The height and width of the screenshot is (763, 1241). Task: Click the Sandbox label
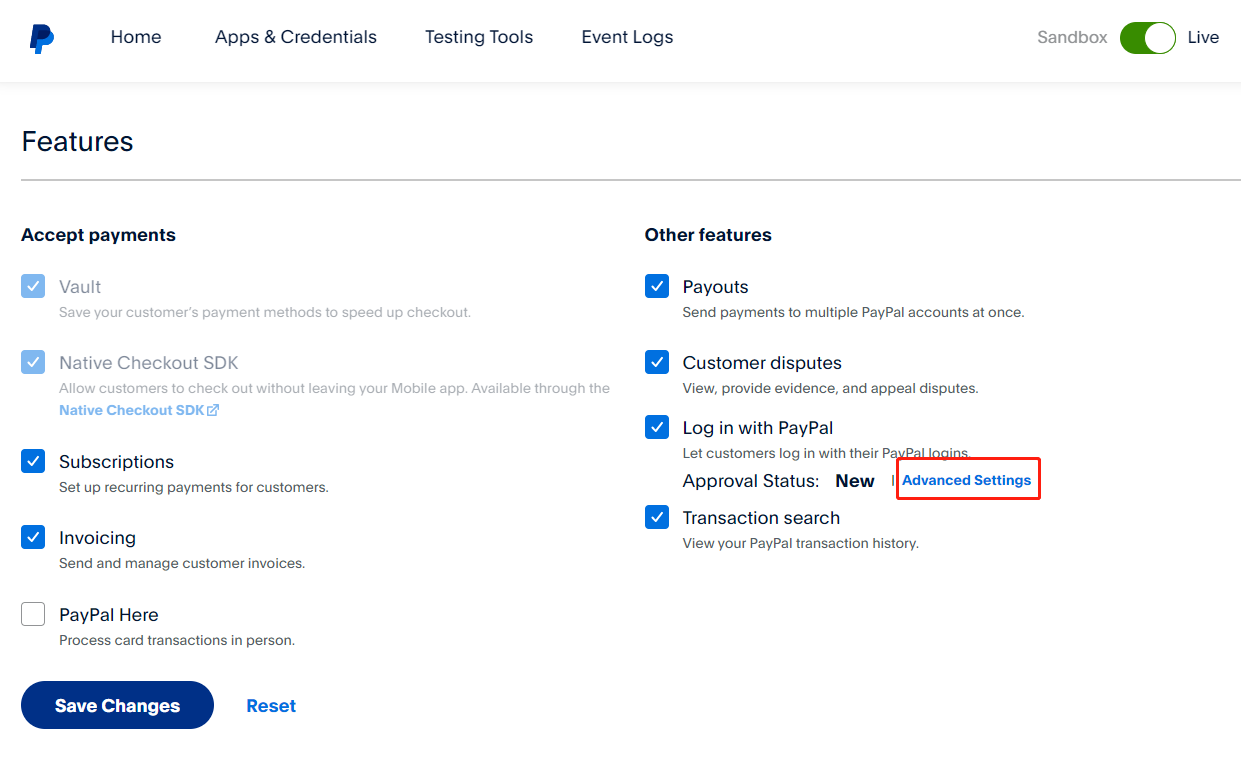coord(1072,38)
